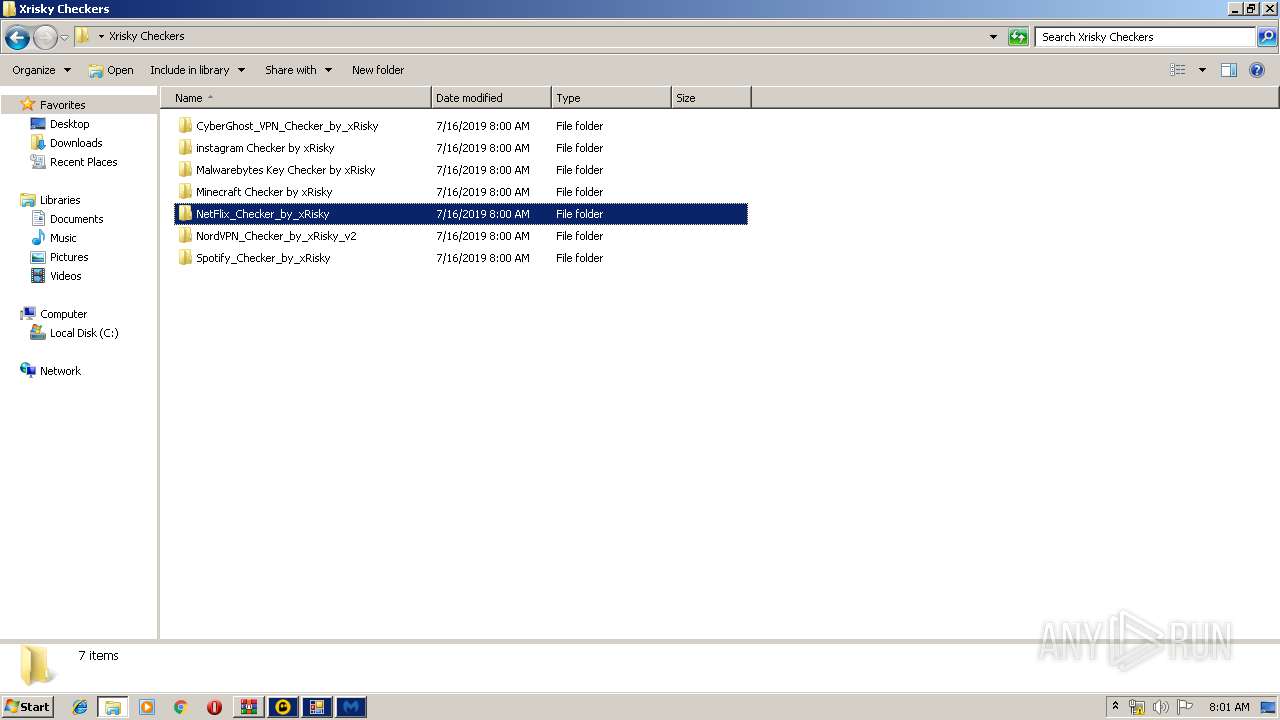Open Favorites in the navigation pane
The height and width of the screenshot is (720, 1280).
(62, 105)
